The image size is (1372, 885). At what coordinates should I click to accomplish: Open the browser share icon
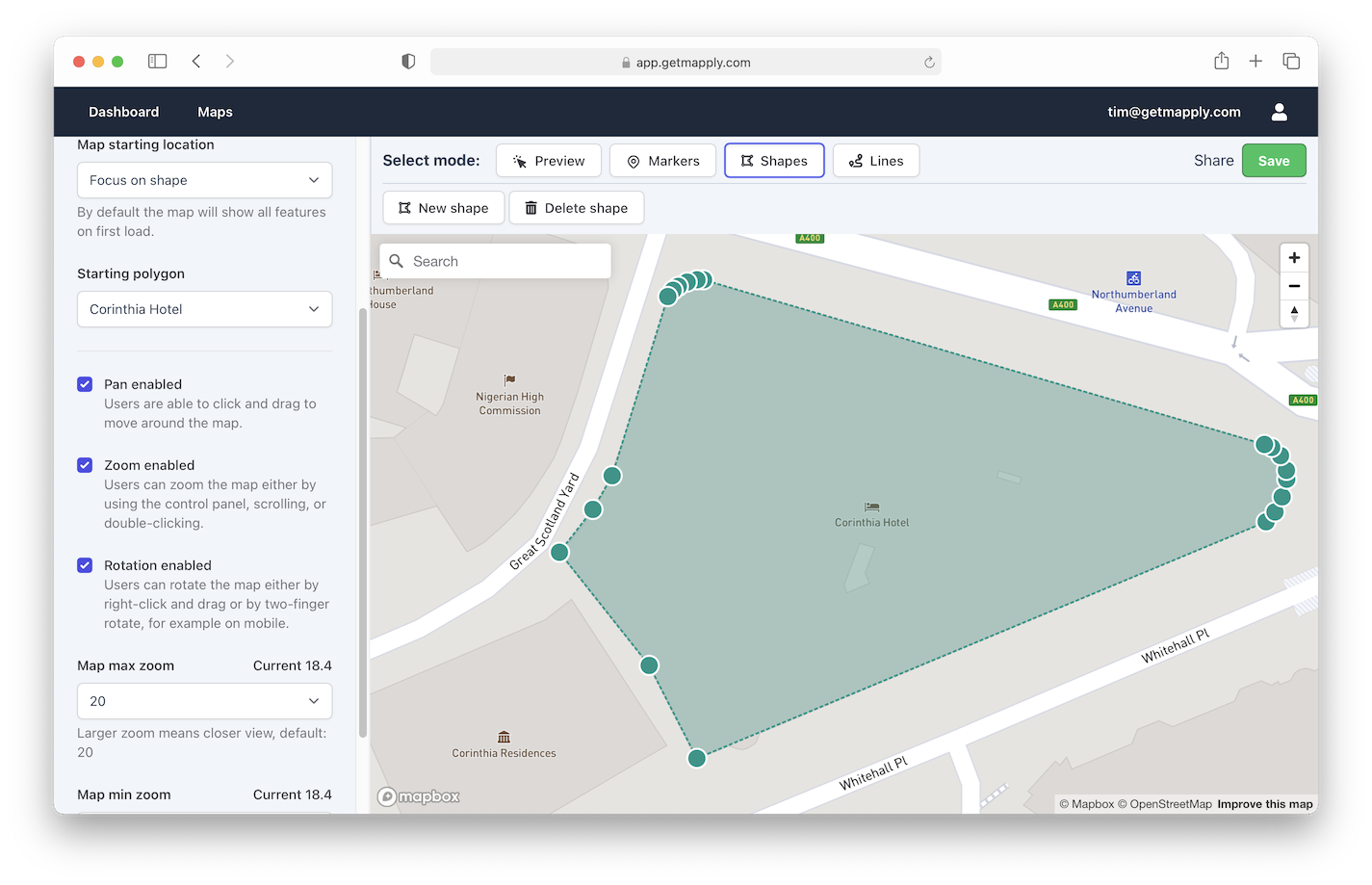coord(1221,61)
